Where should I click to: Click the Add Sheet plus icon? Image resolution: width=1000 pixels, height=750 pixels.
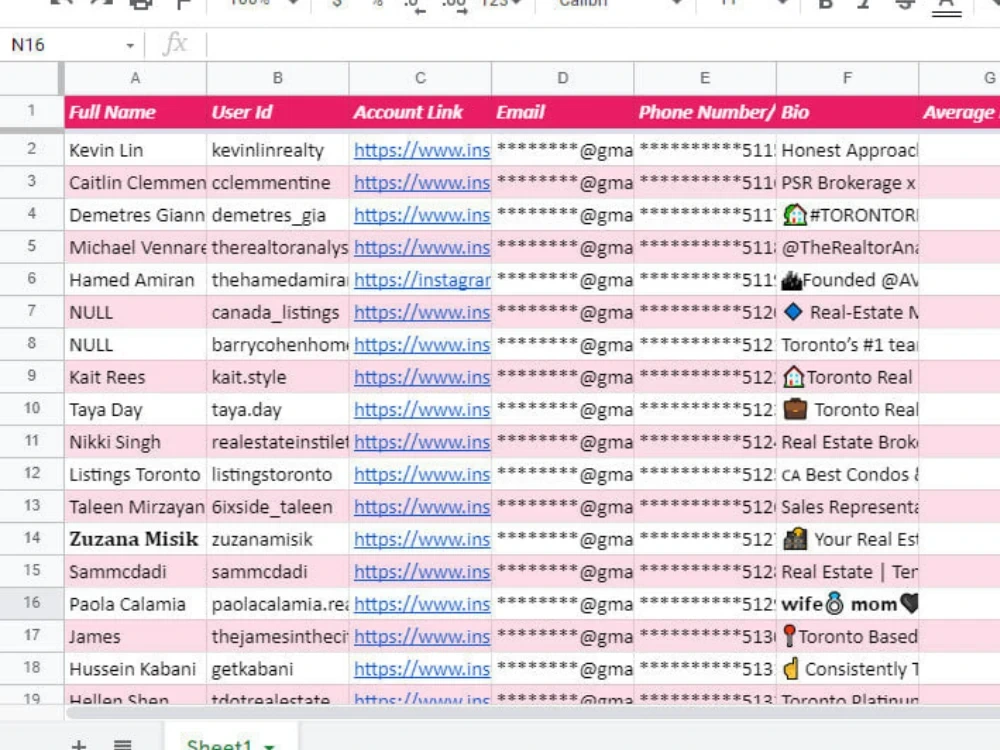[x=78, y=744]
